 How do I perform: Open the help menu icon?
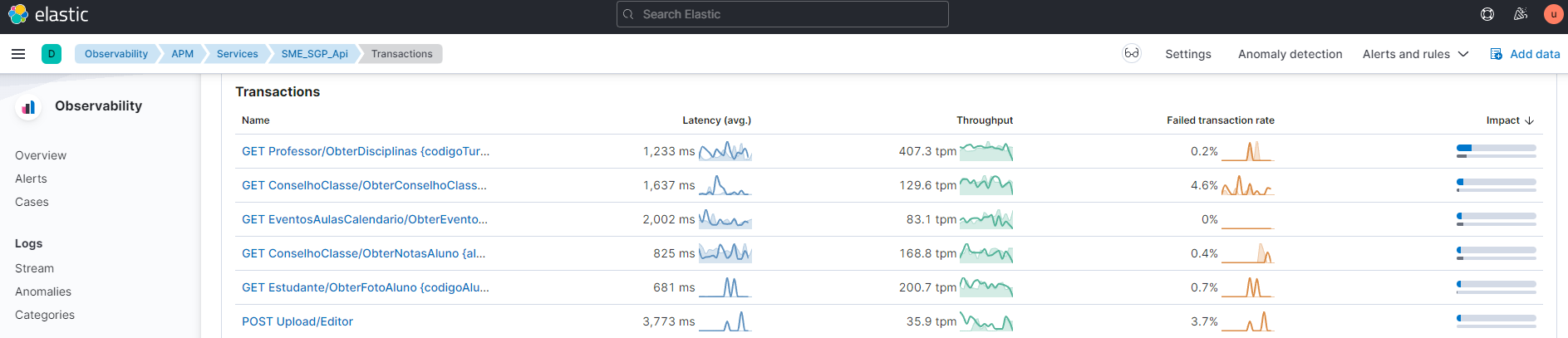coord(1487,14)
